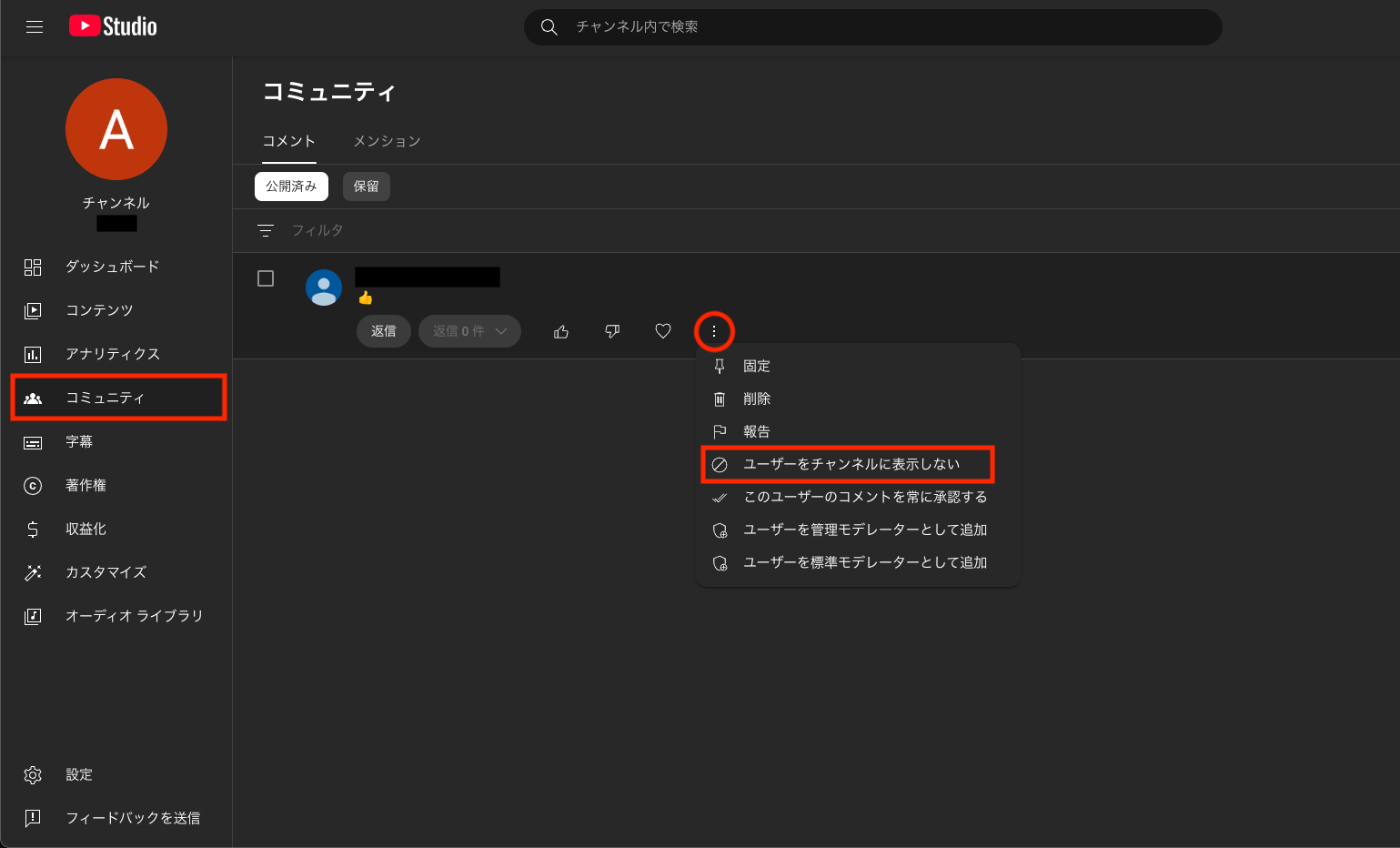Expand the 返信 0 件 replies dropdown
The width and height of the screenshot is (1400, 848).
pos(469,331)
